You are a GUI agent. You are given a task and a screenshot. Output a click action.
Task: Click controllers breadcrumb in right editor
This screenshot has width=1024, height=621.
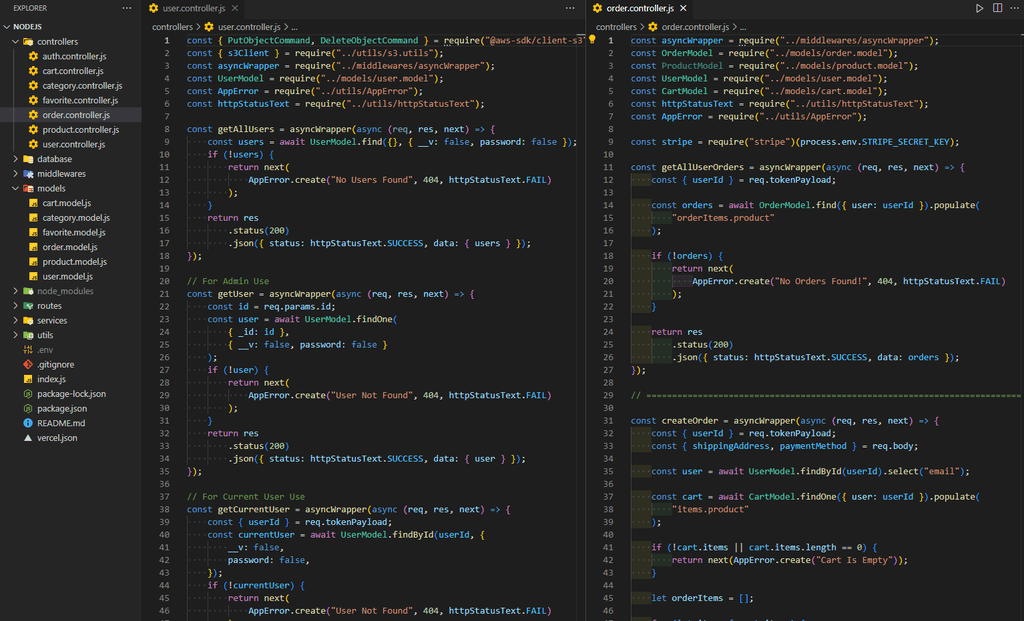click(616, 27)
